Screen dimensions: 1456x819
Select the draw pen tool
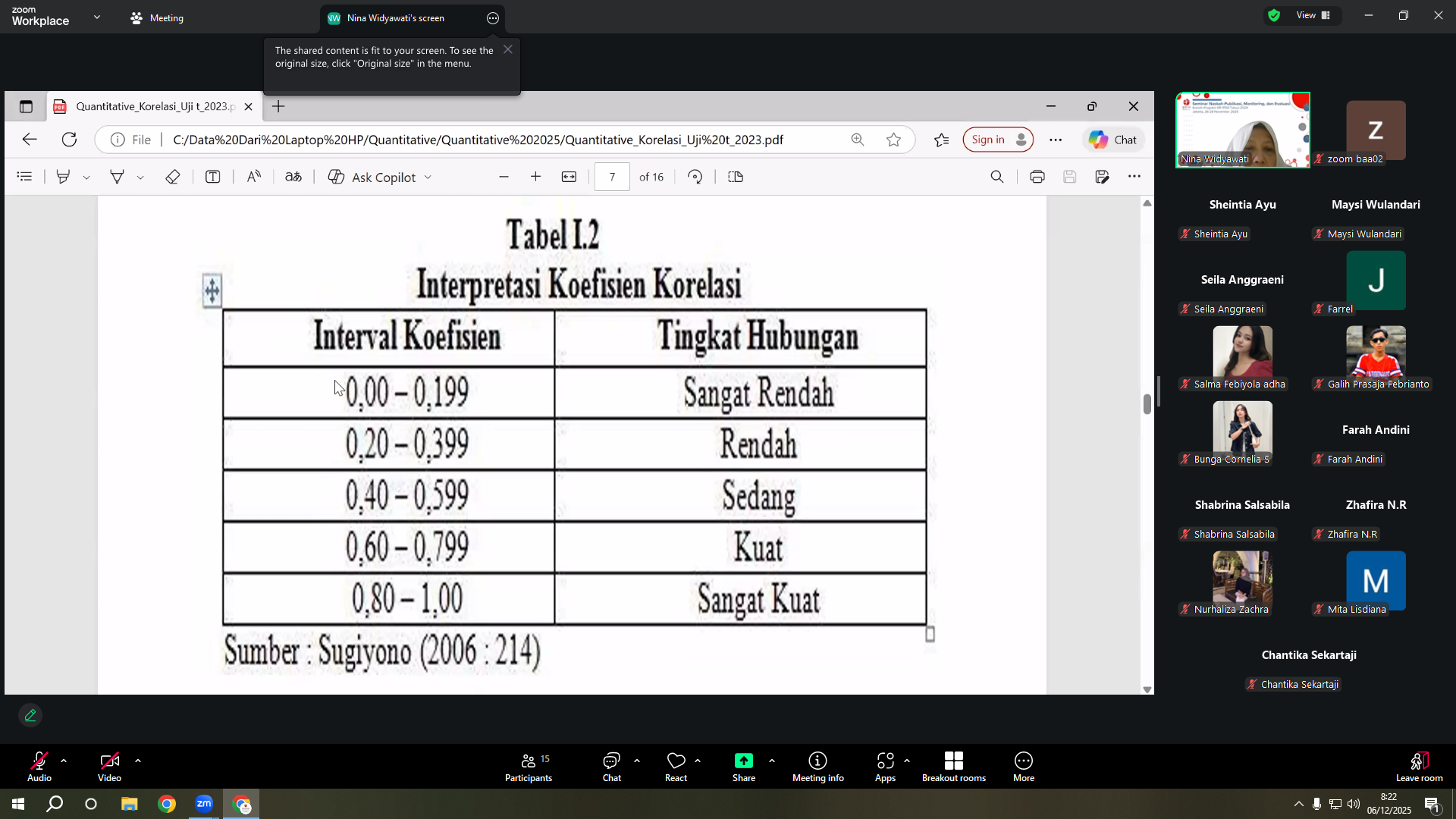(x=117, y=177)
